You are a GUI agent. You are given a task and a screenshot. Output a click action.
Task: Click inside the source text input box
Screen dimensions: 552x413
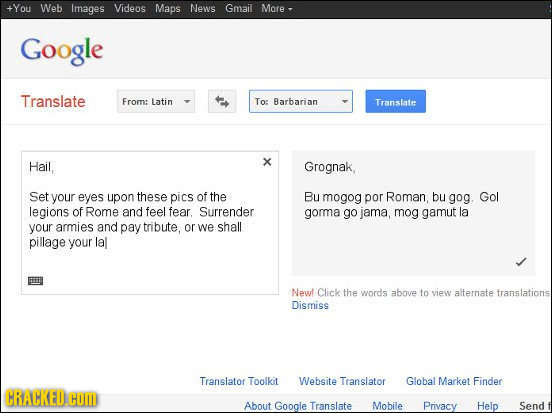pos(150,223)
